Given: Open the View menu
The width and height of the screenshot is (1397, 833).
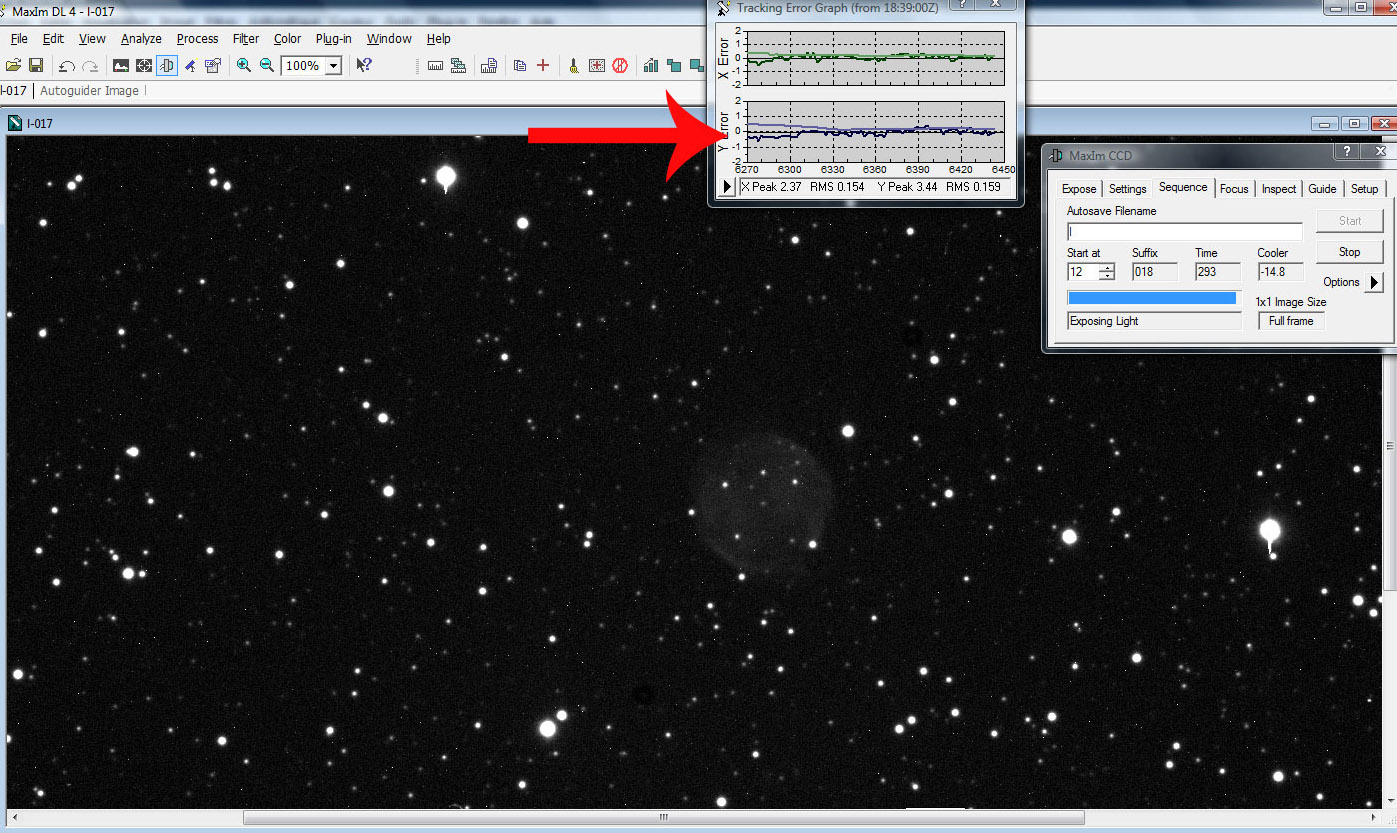Looking at the screenshot, I should [92, 39].
